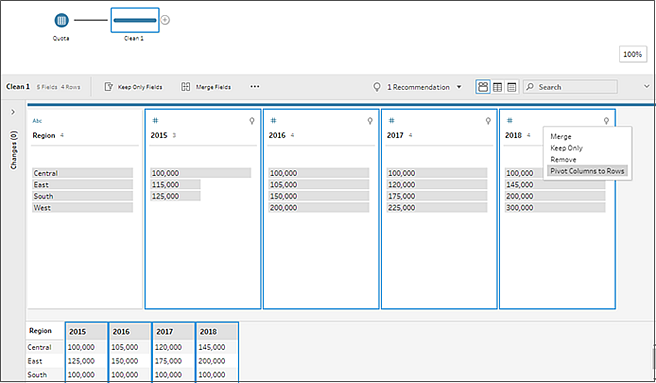
Task: Choose Keep Only from the context menu
Action: tap(566, 148)
